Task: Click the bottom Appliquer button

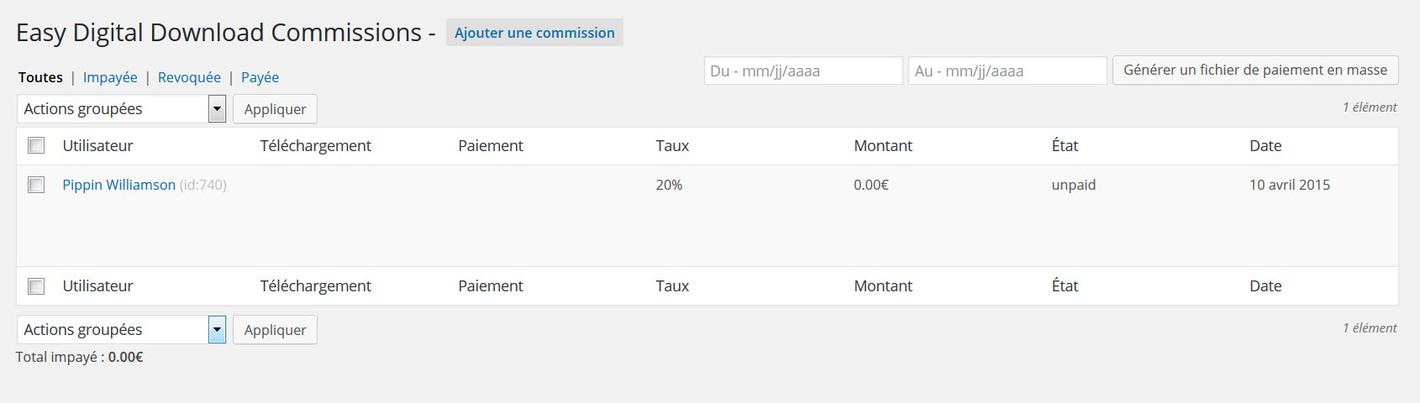Action: coord(275,330)
